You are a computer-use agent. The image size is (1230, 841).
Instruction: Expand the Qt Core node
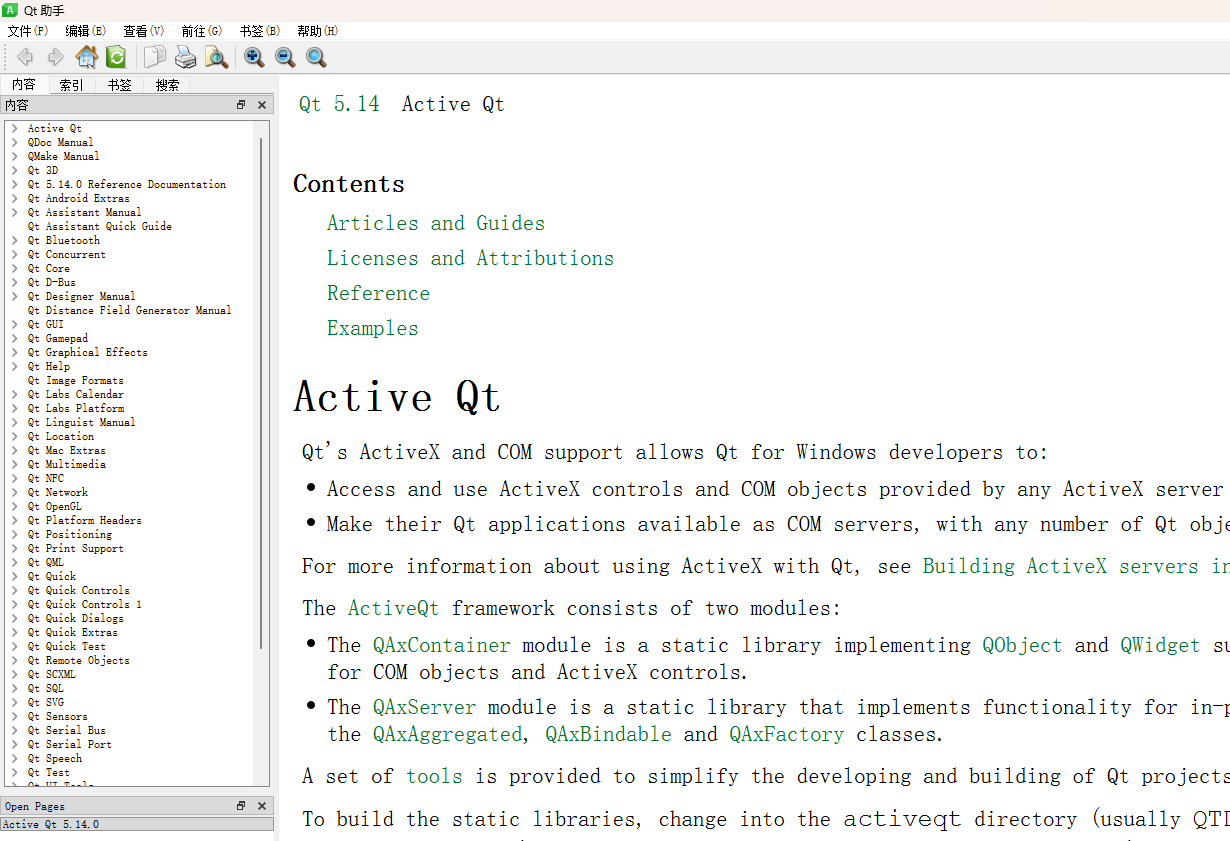tap(15, 268)
